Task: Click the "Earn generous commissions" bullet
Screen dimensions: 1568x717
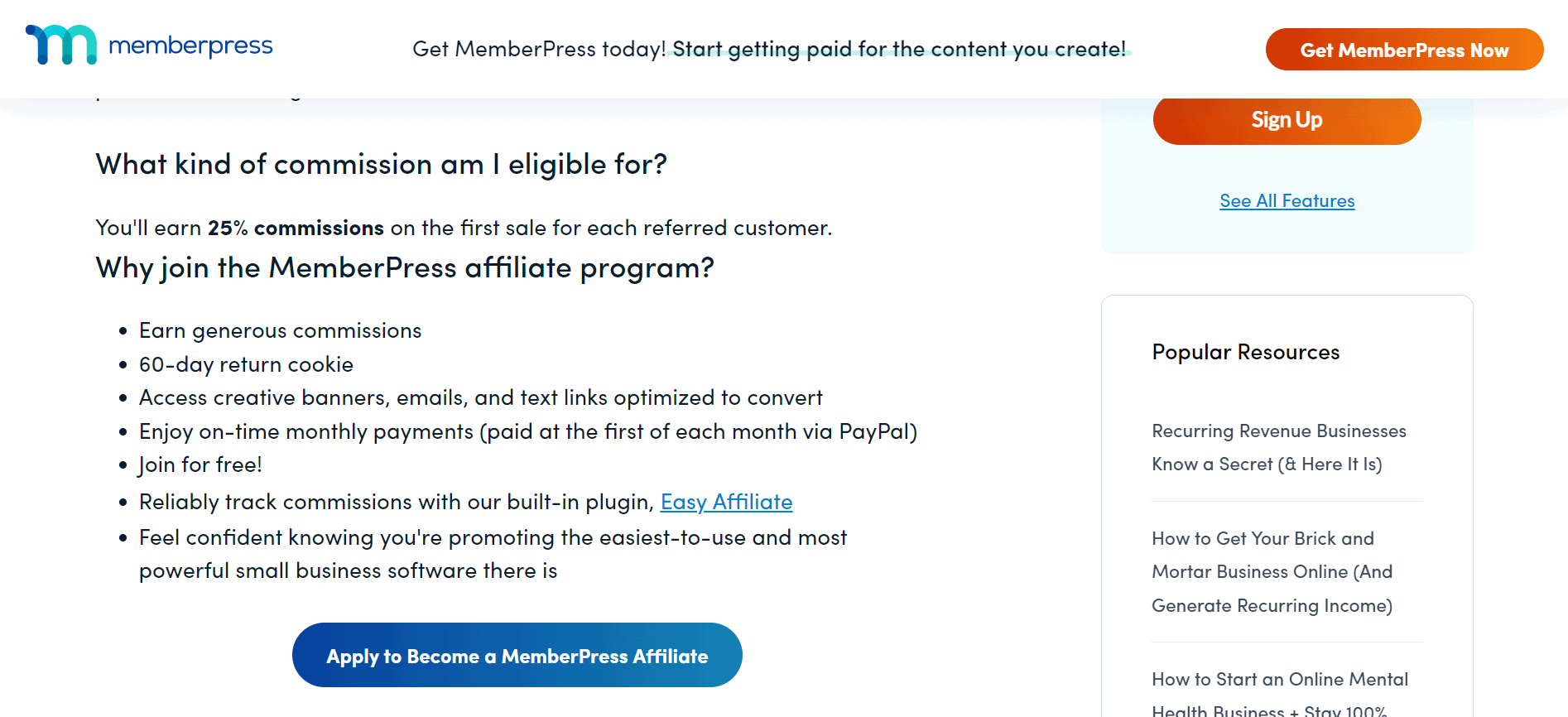Action: click(x=280, y=330)
